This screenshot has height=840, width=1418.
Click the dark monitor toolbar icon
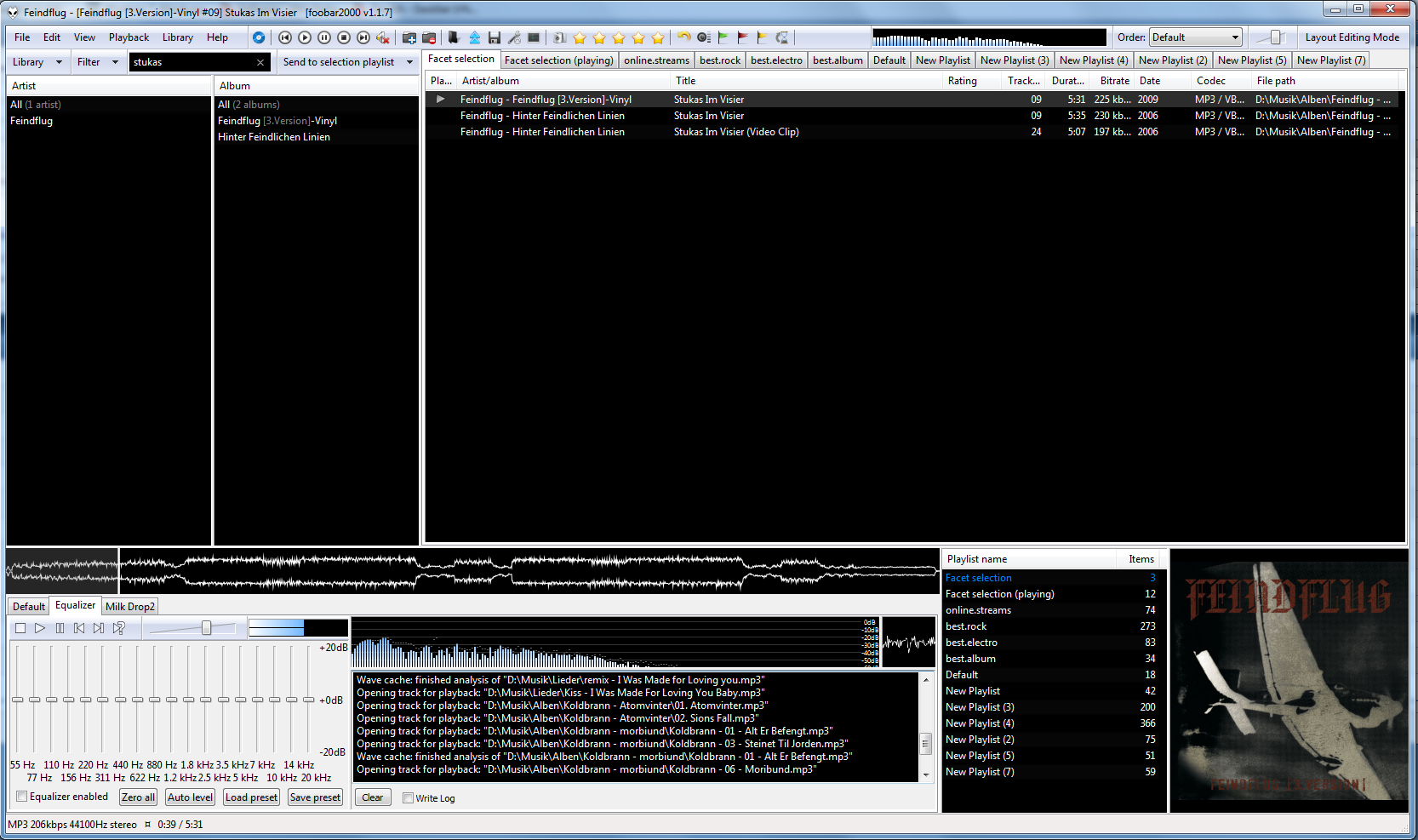[534, 37]
